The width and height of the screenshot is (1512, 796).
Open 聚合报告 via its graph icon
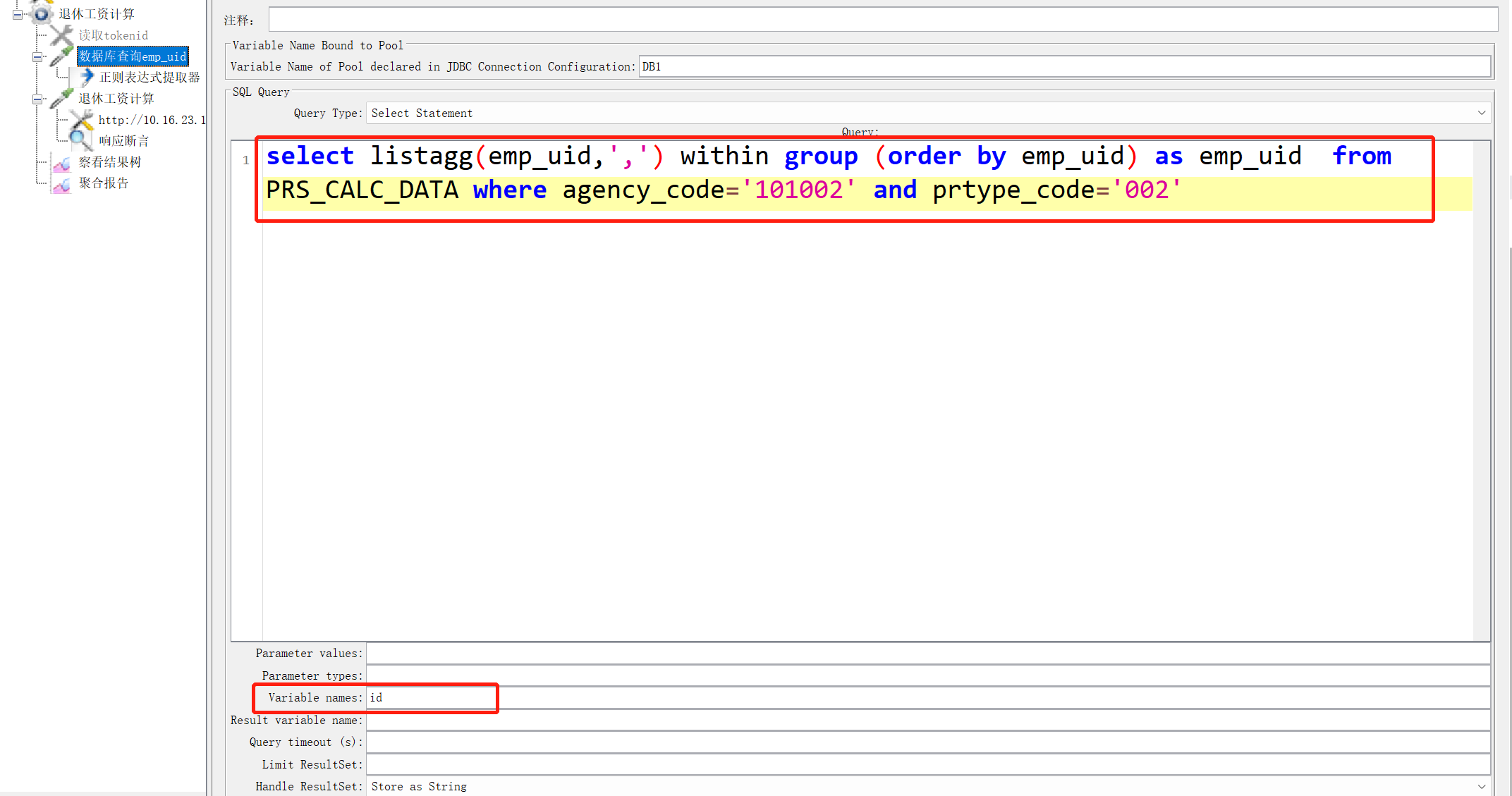point(60,183)
